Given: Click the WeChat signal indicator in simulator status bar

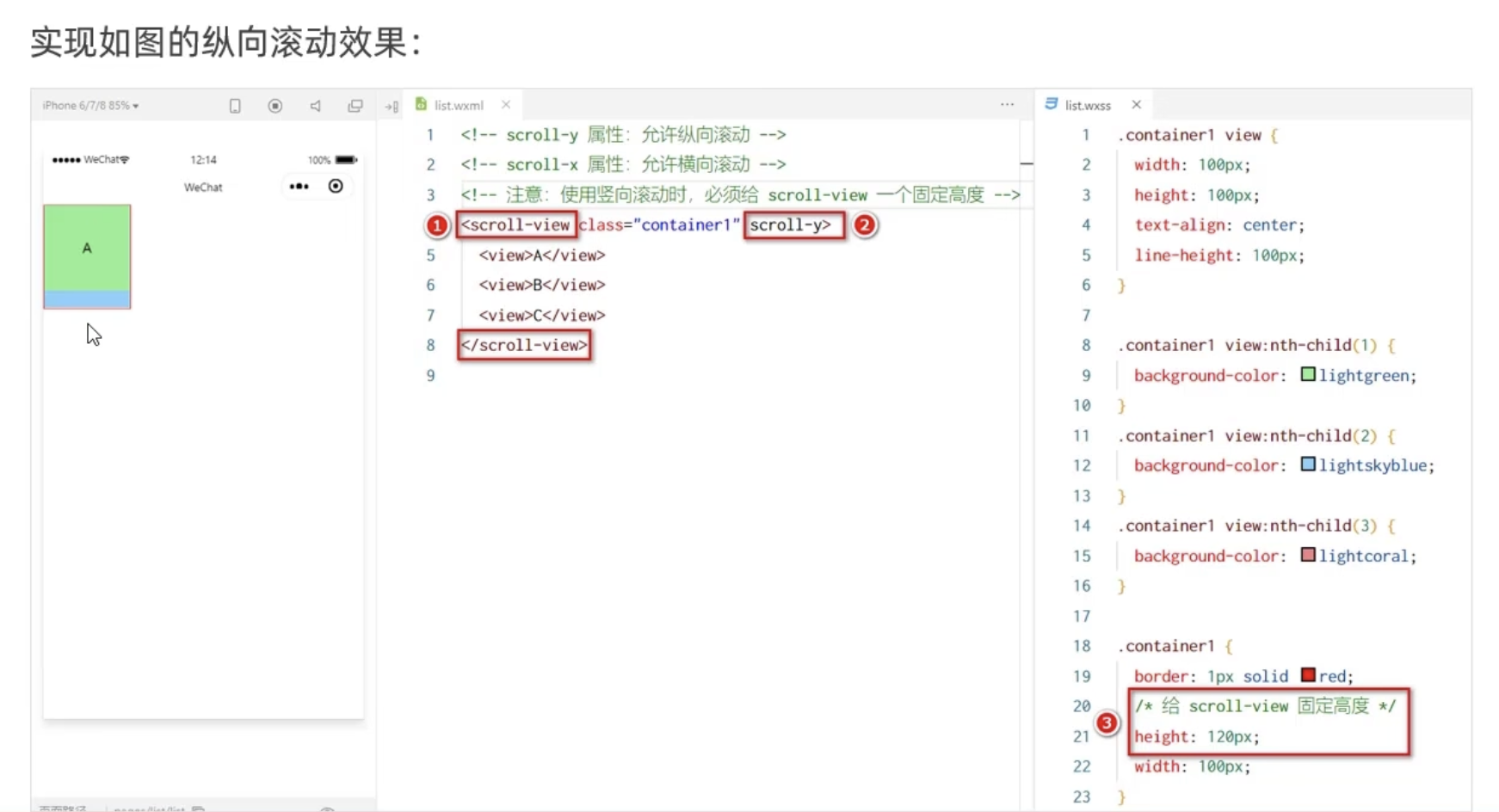Looking at the screenshot, I should pos(90,160).
